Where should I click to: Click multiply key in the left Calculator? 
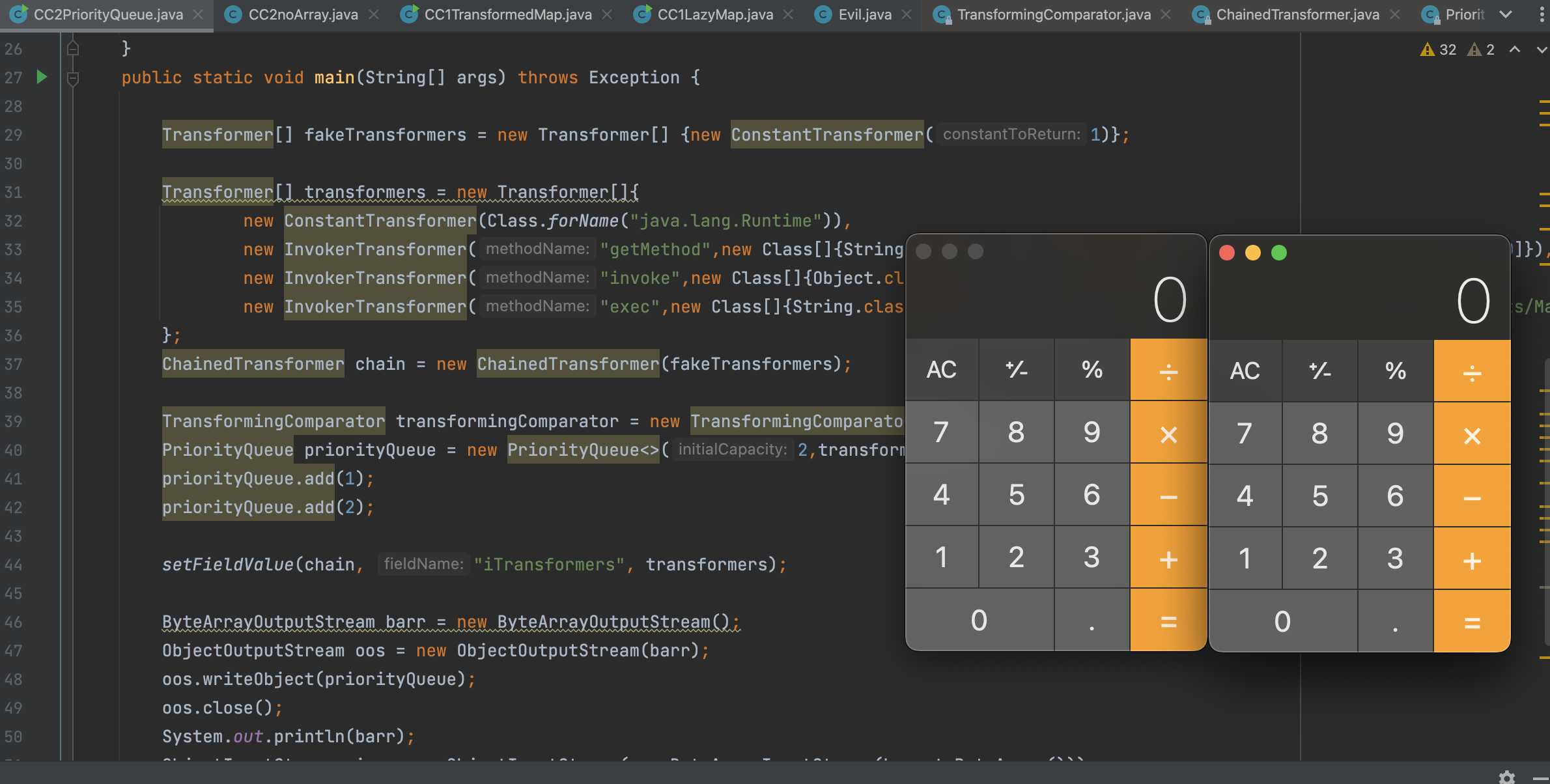coord(1168,432)
